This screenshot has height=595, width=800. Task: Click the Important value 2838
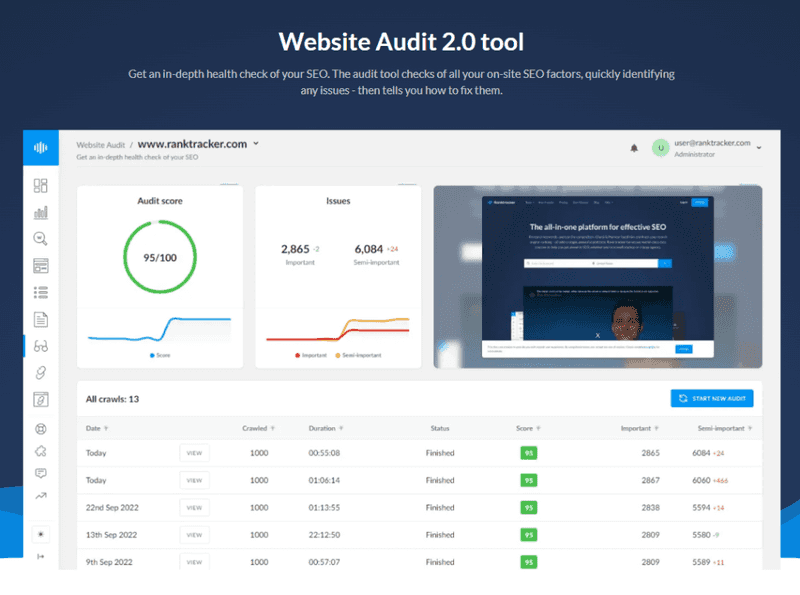coord(651,508)
